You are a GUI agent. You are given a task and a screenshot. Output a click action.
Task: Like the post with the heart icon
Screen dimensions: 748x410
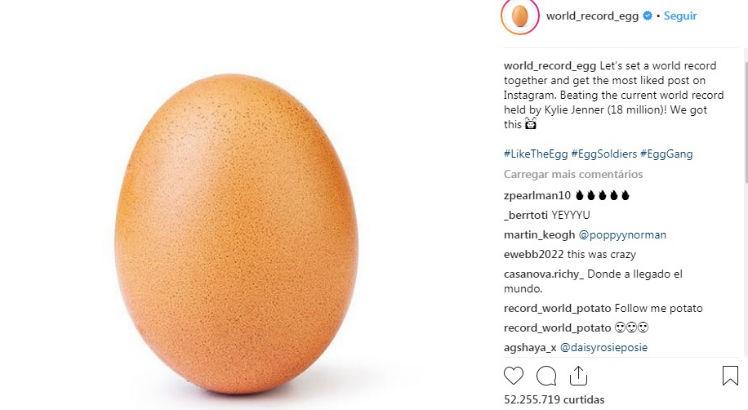point(514,376)
